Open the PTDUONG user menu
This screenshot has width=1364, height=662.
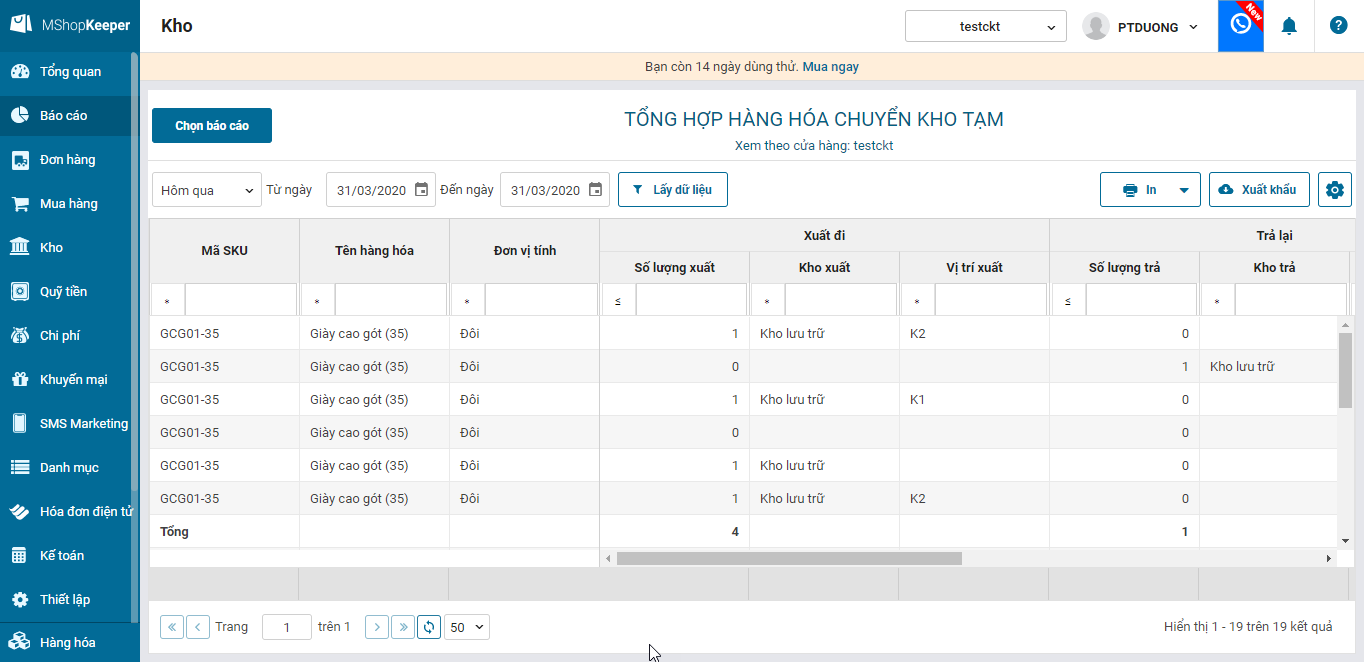[x=1141, y=27]
